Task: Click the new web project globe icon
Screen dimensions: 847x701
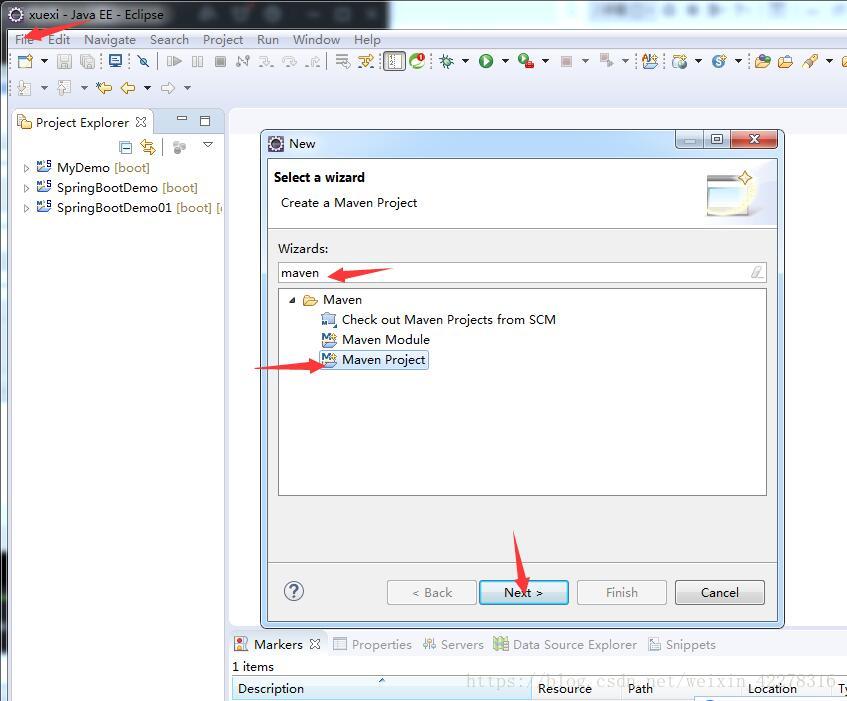Action: coord(680,61)
